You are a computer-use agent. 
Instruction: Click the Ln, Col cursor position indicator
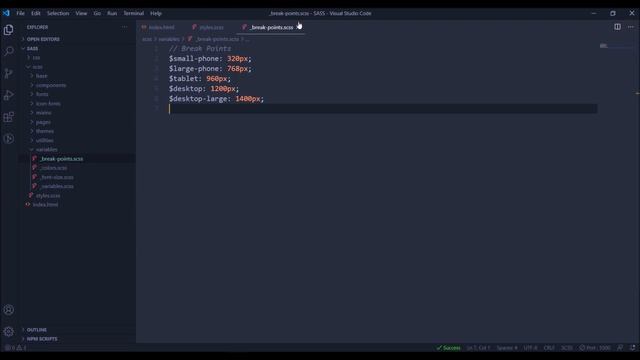tap(478, 348)
